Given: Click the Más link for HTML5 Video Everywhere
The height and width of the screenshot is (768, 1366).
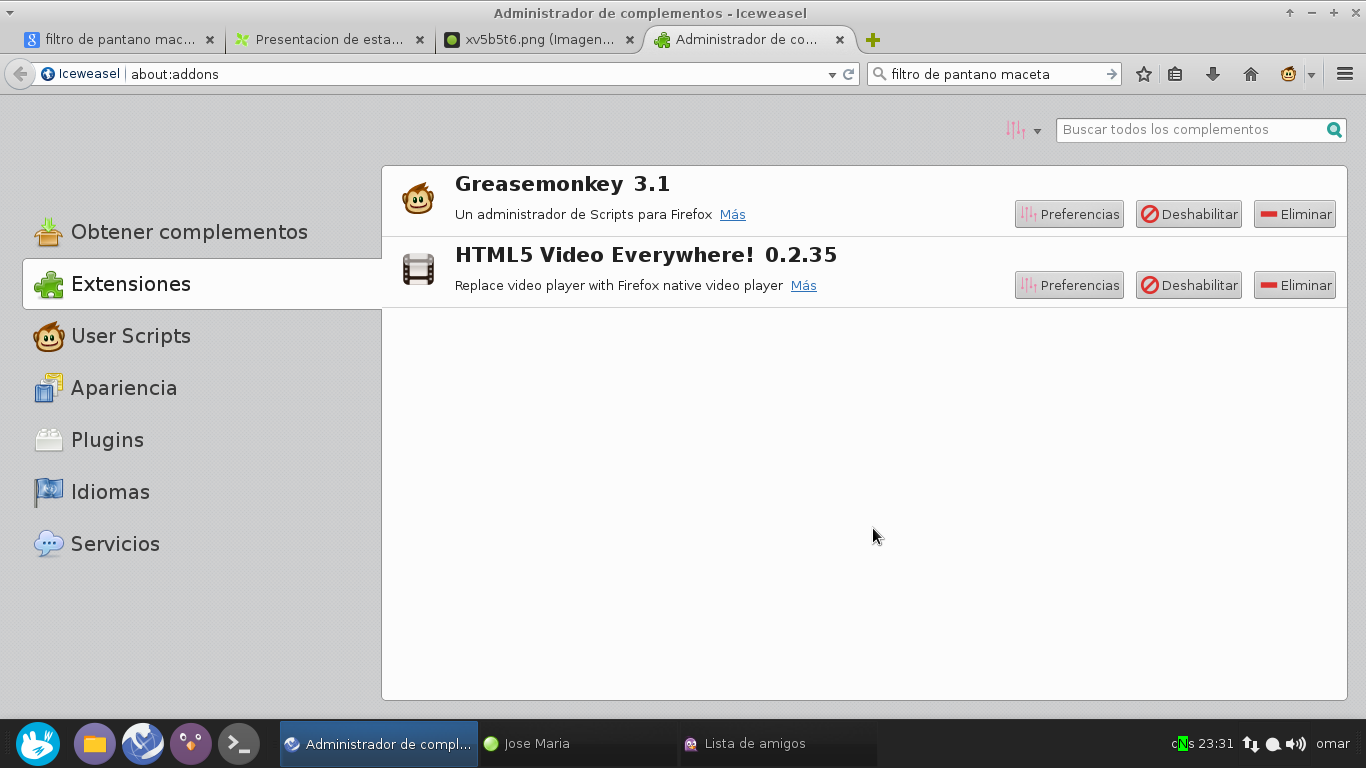Looking at the screenshot, I should 804,286.
